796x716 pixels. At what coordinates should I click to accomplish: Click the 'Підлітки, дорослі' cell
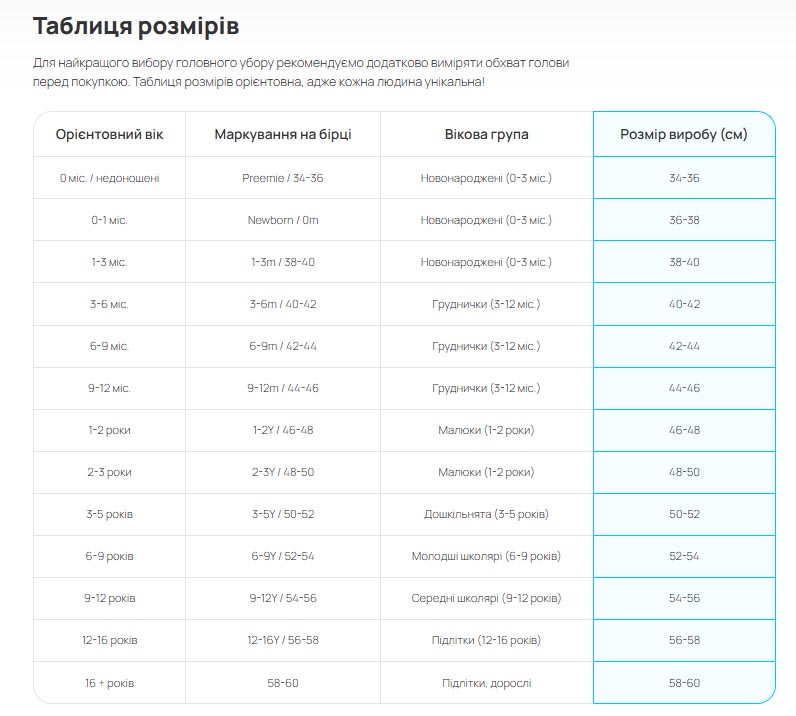click(x=486, y=683)
